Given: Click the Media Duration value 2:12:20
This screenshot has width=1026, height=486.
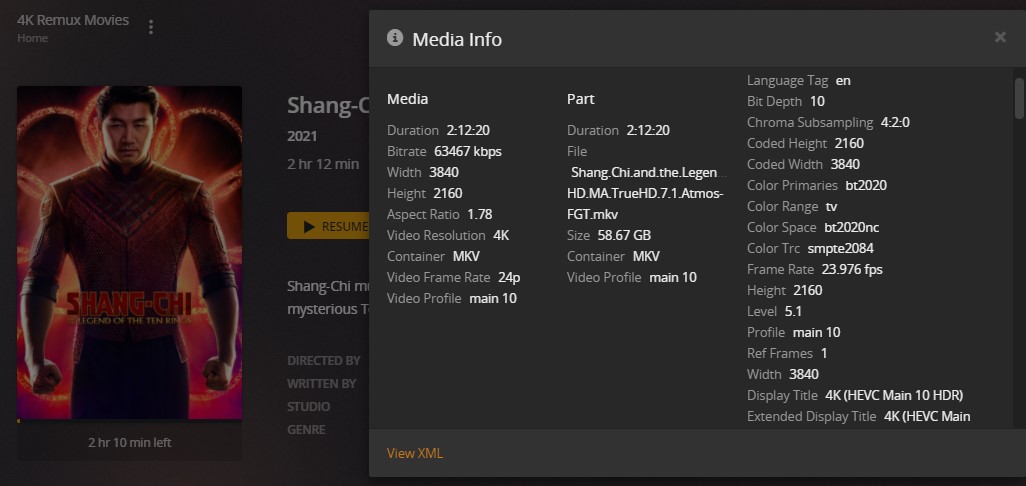Looking at the screenshot, I should (469, 130).
